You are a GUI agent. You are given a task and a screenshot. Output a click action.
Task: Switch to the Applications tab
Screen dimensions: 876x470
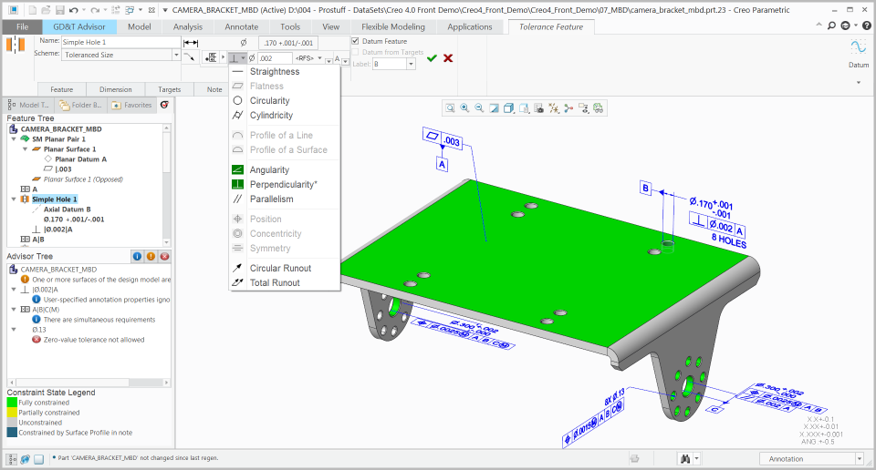tap(470, 27)
